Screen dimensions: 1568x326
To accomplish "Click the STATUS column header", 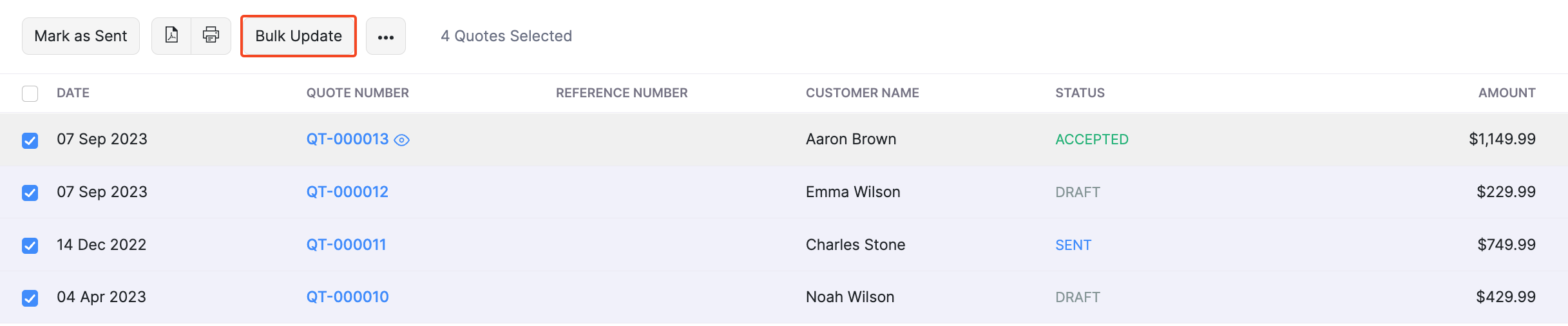I will coord(1080,93).
